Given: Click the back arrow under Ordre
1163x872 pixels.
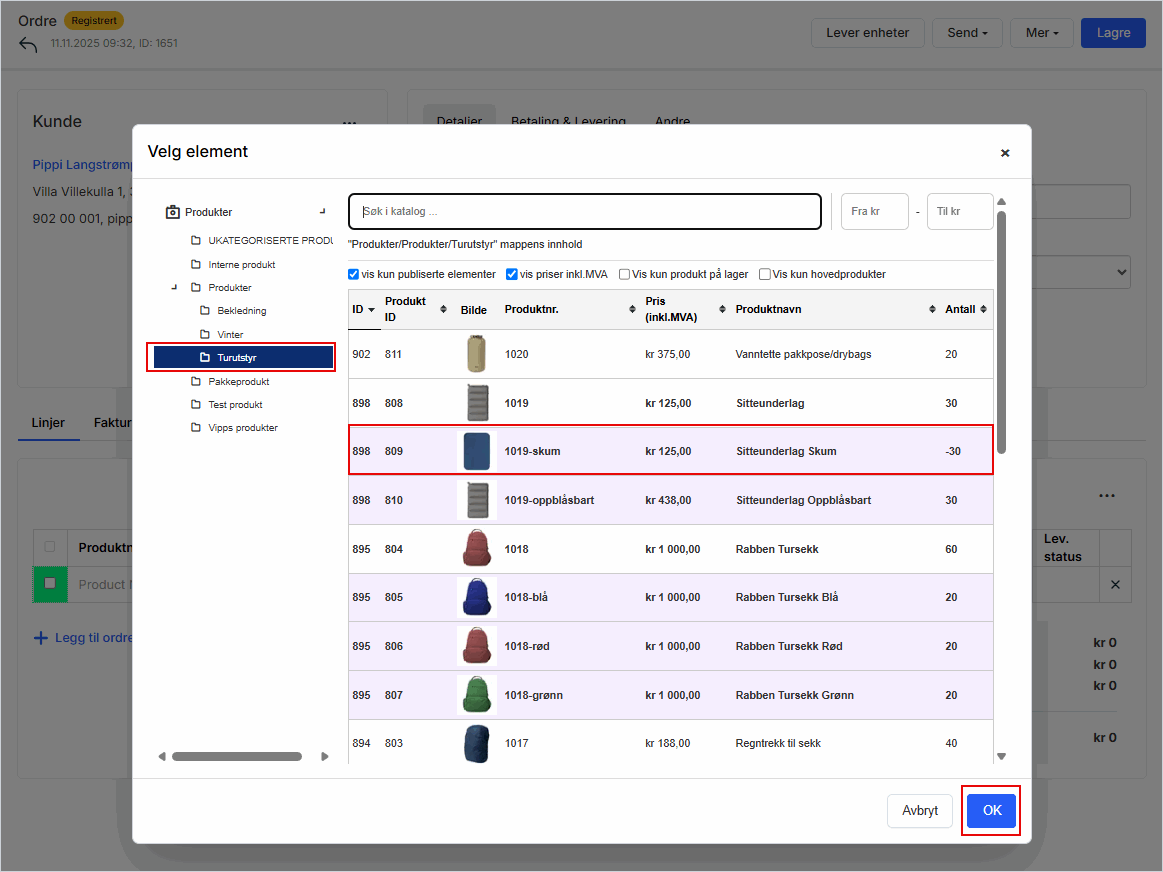Looking at the screenshot, I should [28, 45].
